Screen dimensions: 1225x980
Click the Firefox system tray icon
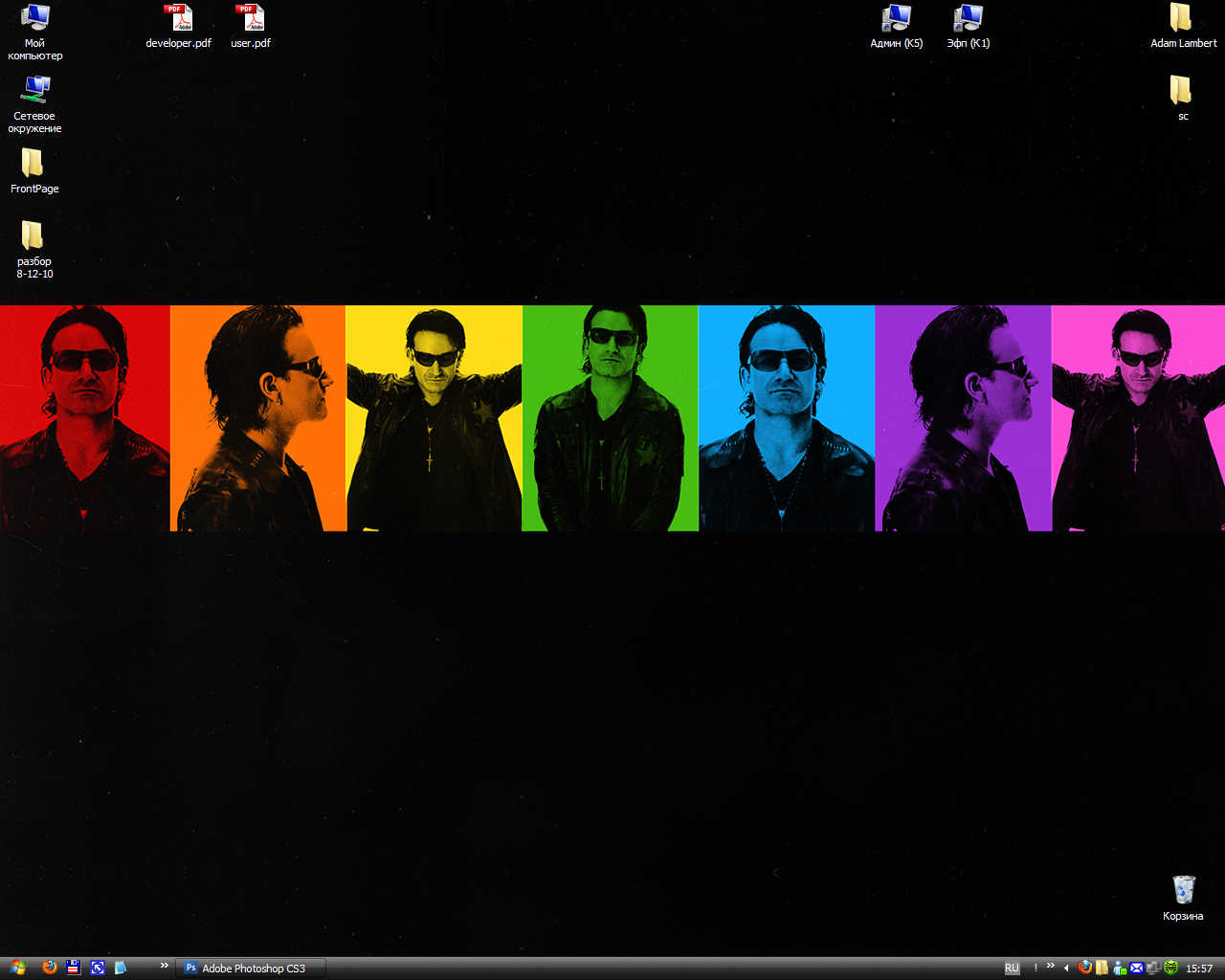1084,968
